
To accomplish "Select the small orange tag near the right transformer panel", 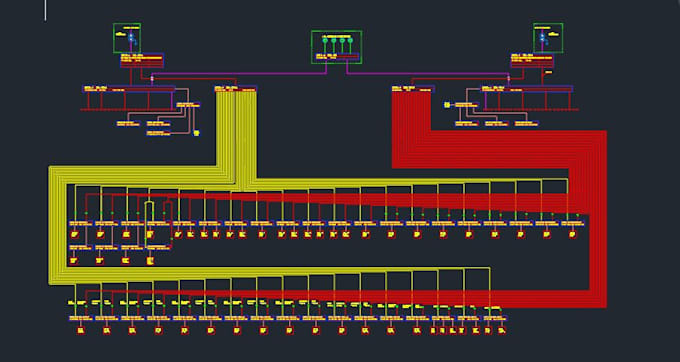I will 549,72.
